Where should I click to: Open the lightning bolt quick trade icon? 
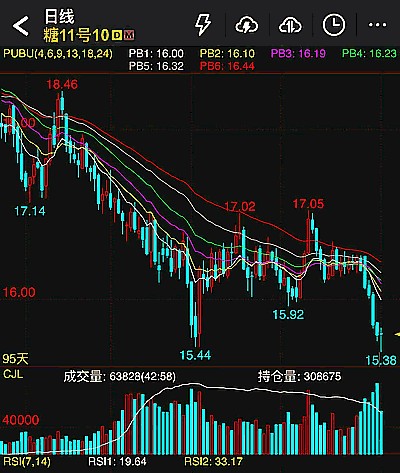point(203,25)
